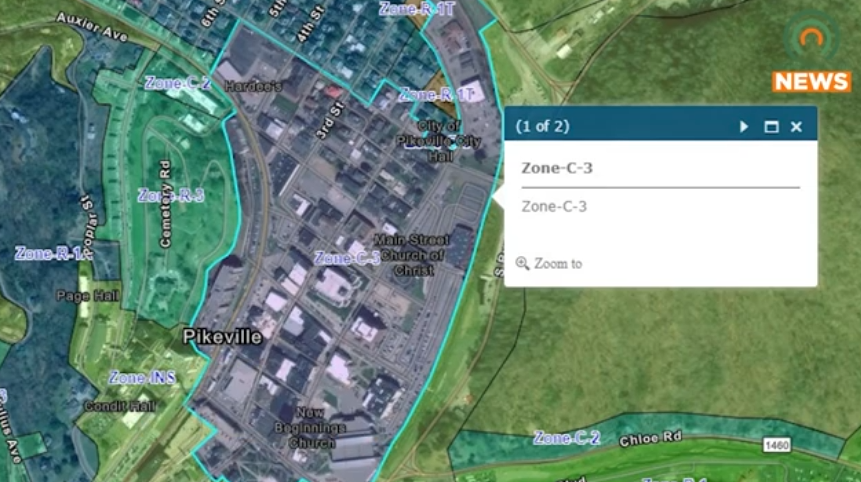Click the City of Pikeville City Hall label

point(439,142)
